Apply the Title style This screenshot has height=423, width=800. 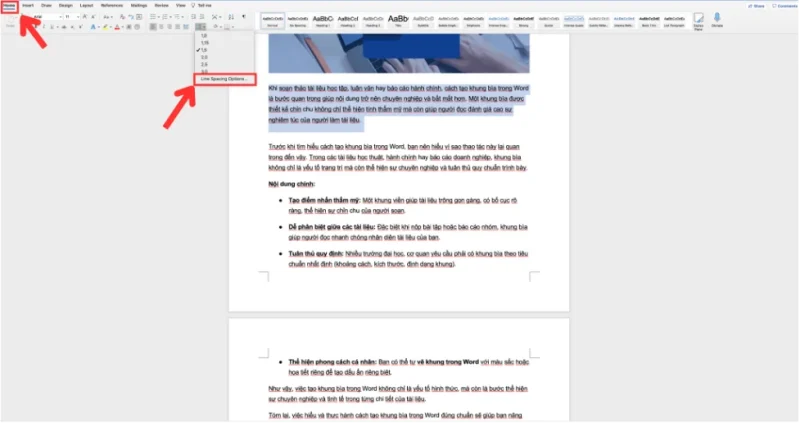click(398, 20)
